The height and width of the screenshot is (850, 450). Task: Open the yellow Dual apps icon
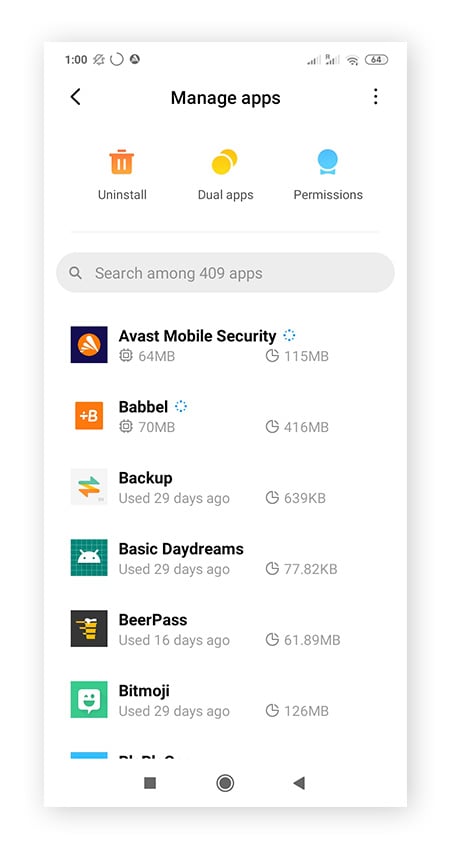(224, 162)
